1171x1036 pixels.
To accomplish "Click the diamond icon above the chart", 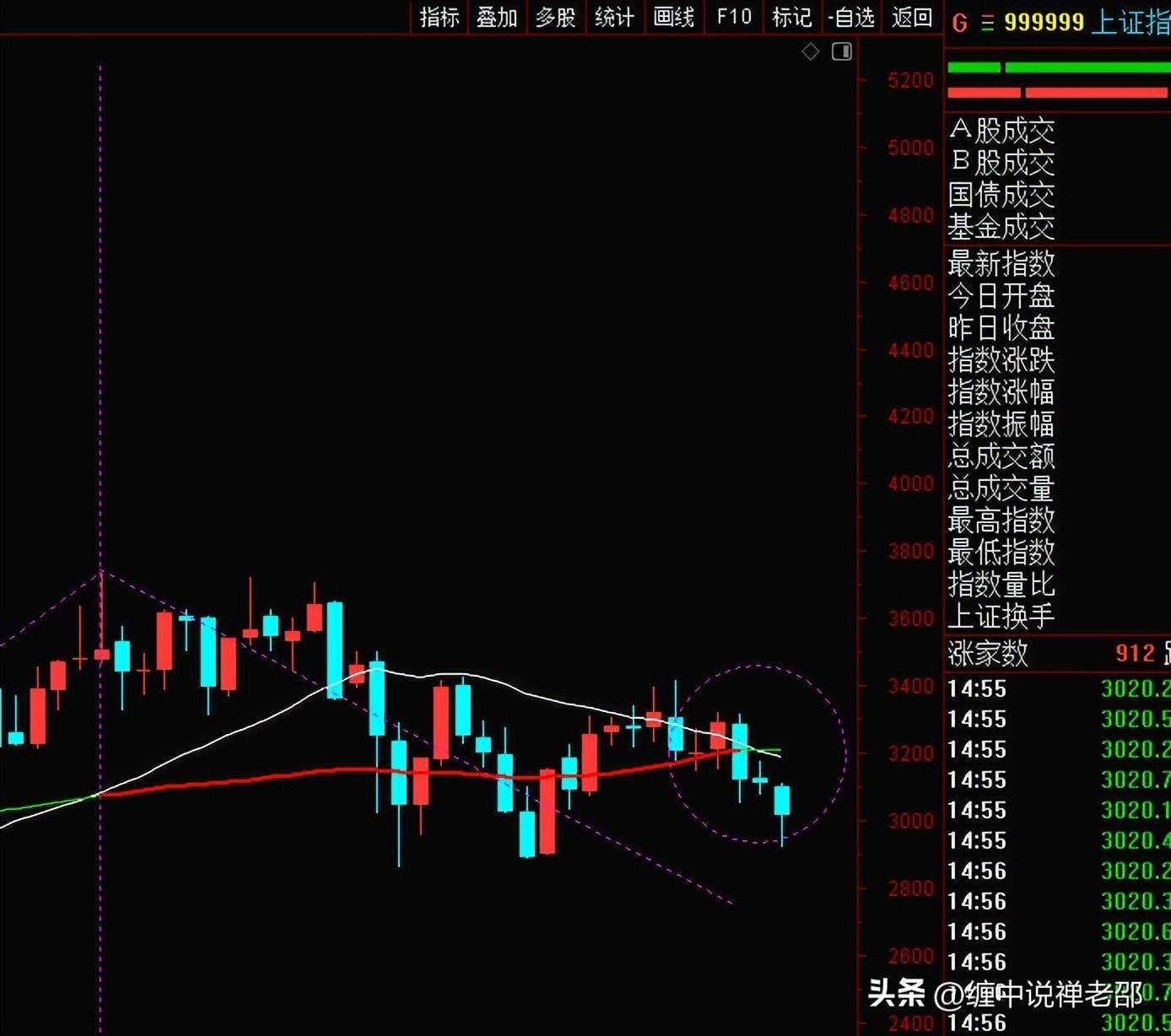I will [810, 52].
